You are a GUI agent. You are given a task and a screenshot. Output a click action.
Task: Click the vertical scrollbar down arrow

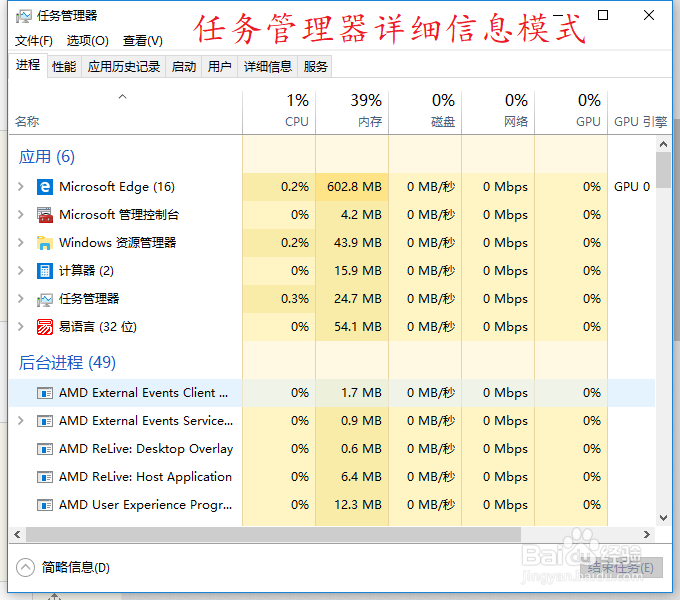click(663, 518)
